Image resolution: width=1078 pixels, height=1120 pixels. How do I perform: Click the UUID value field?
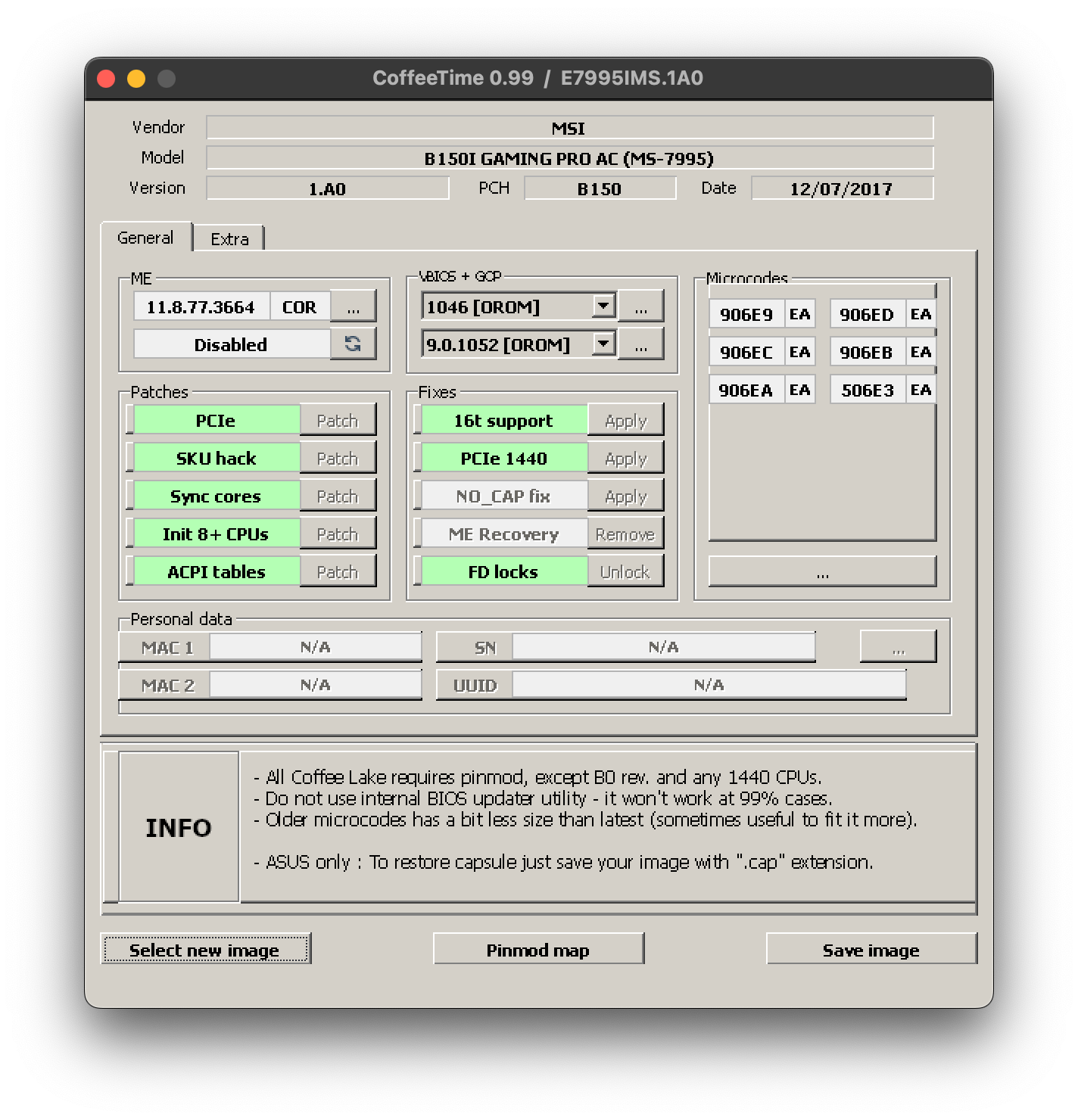(709, 684)
